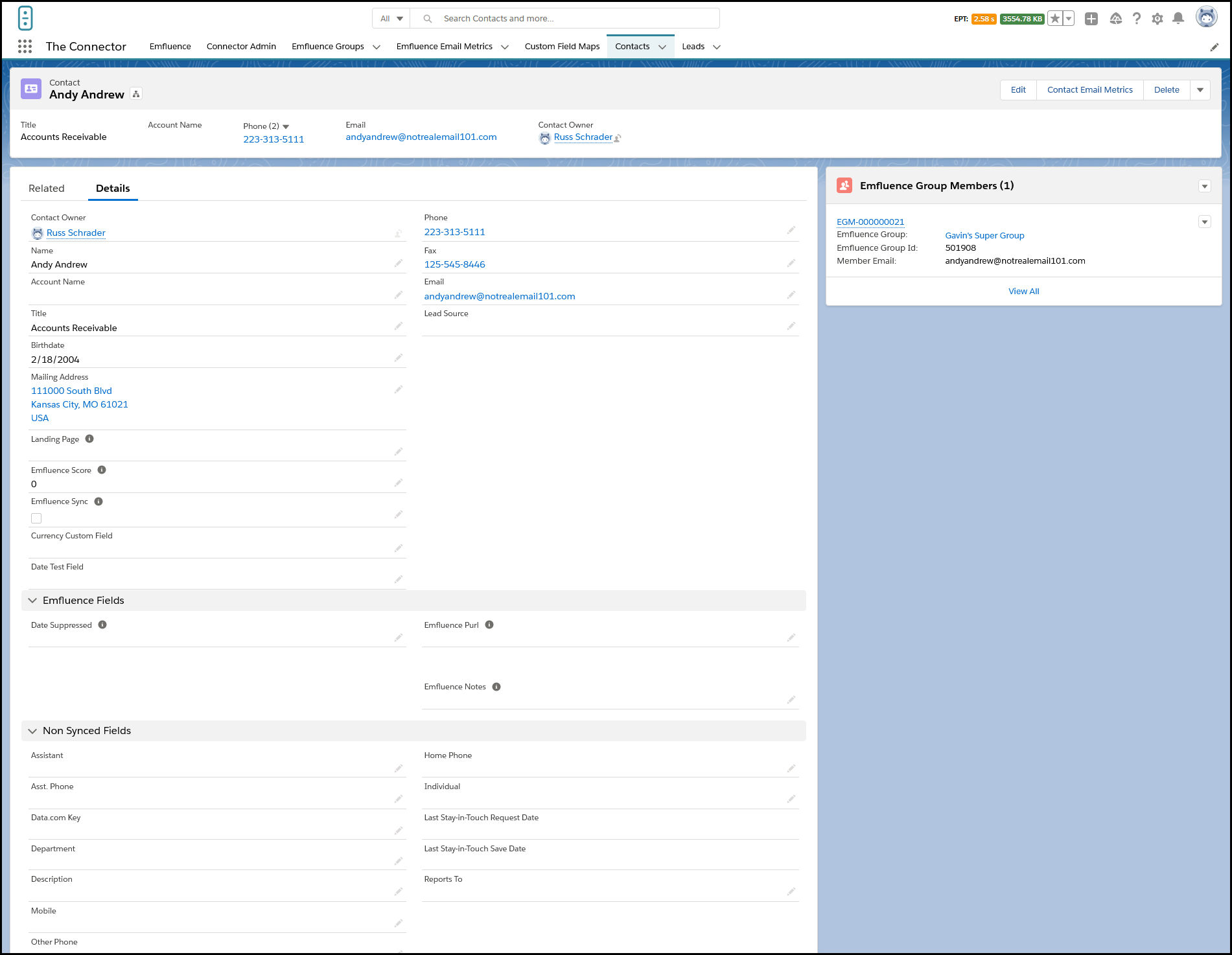This screenshot has height=955, width=1232.
Task: Click the EPT 2.58 s badge
Action: click(x=984, y=19)
